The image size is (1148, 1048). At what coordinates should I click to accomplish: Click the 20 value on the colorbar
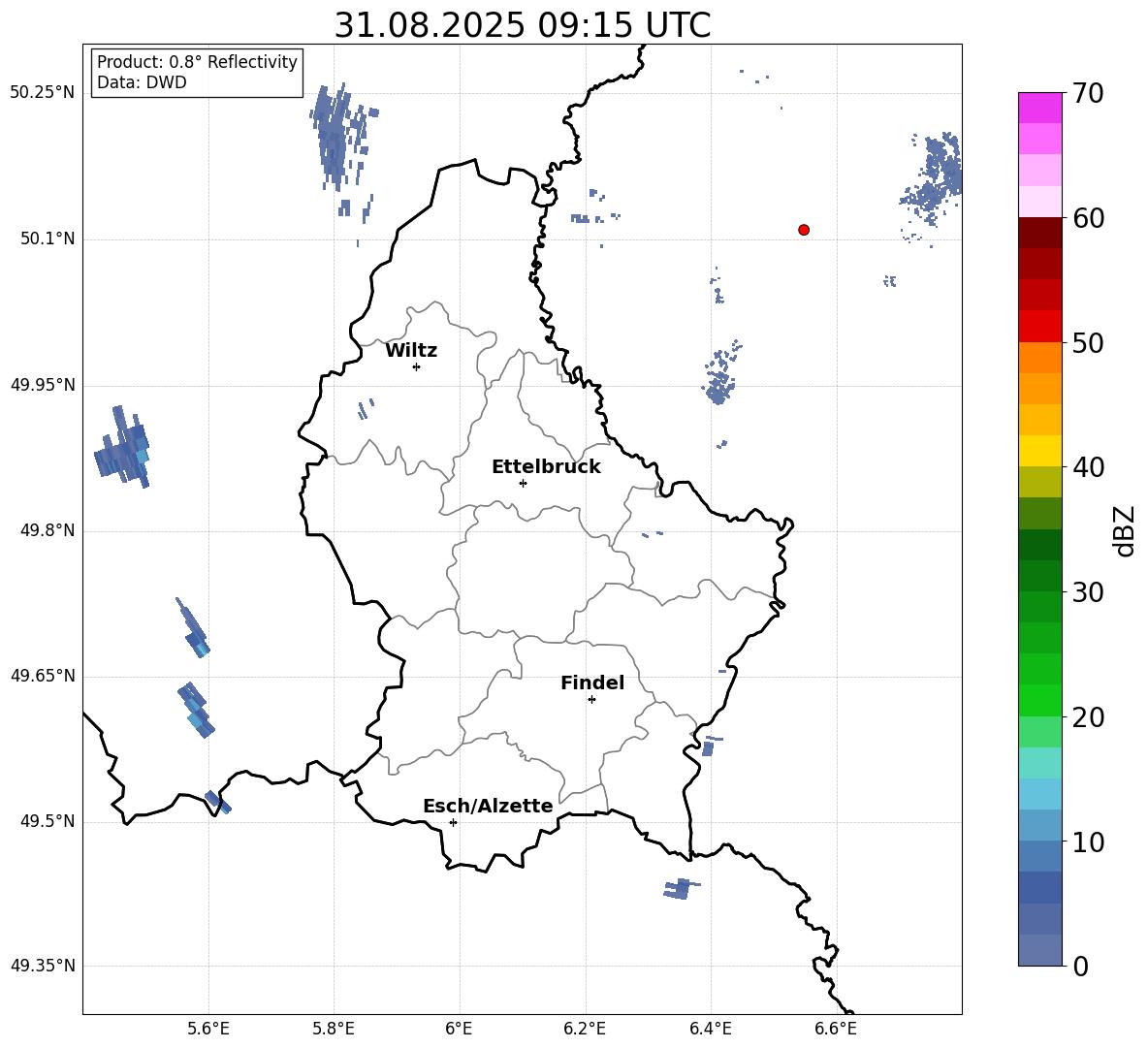(x=1089, y=716)
